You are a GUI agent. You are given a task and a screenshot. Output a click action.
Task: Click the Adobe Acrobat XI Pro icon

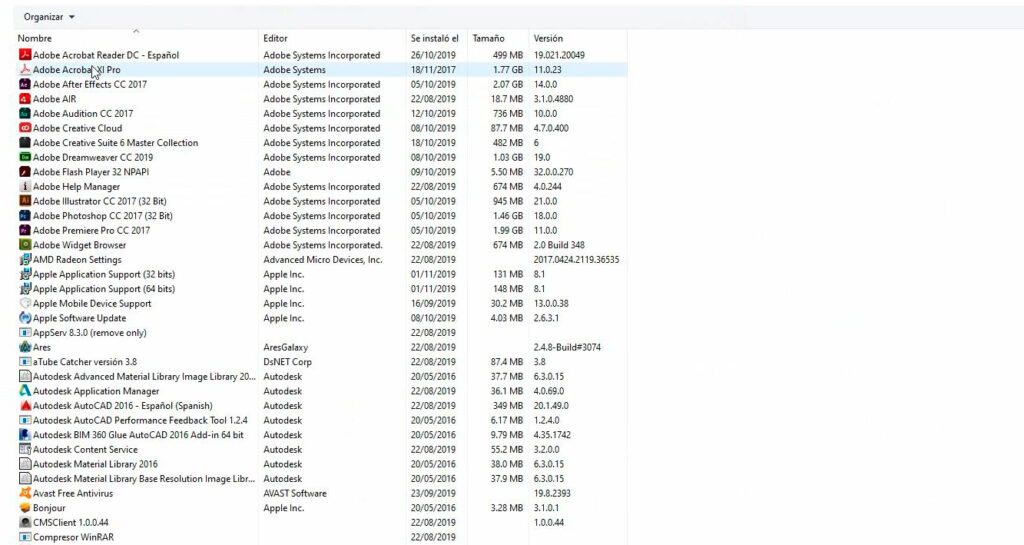[x=25, y=70]
